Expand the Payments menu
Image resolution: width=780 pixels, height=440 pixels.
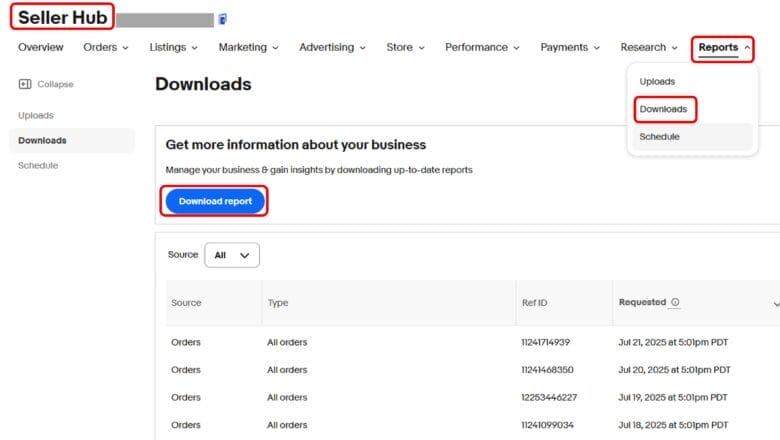(570, 47)
